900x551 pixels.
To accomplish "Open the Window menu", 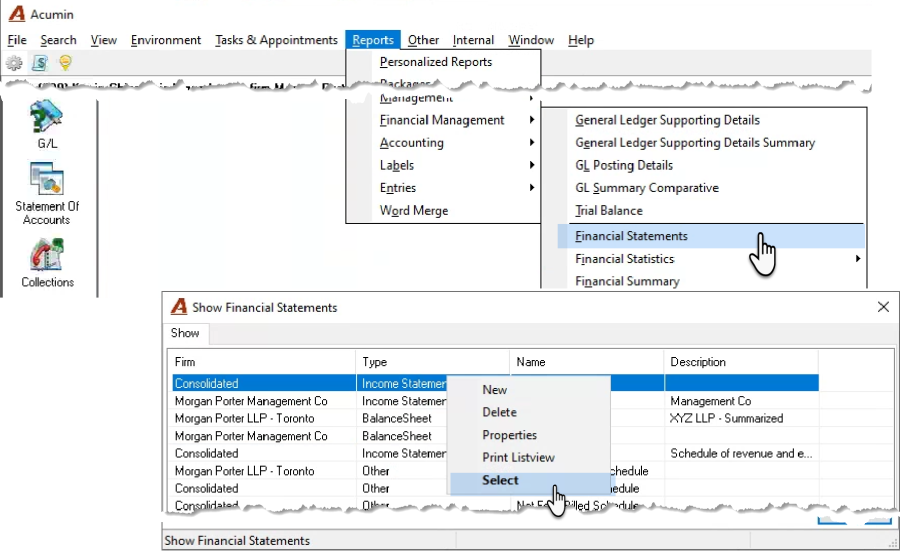I will click(531, 40).
